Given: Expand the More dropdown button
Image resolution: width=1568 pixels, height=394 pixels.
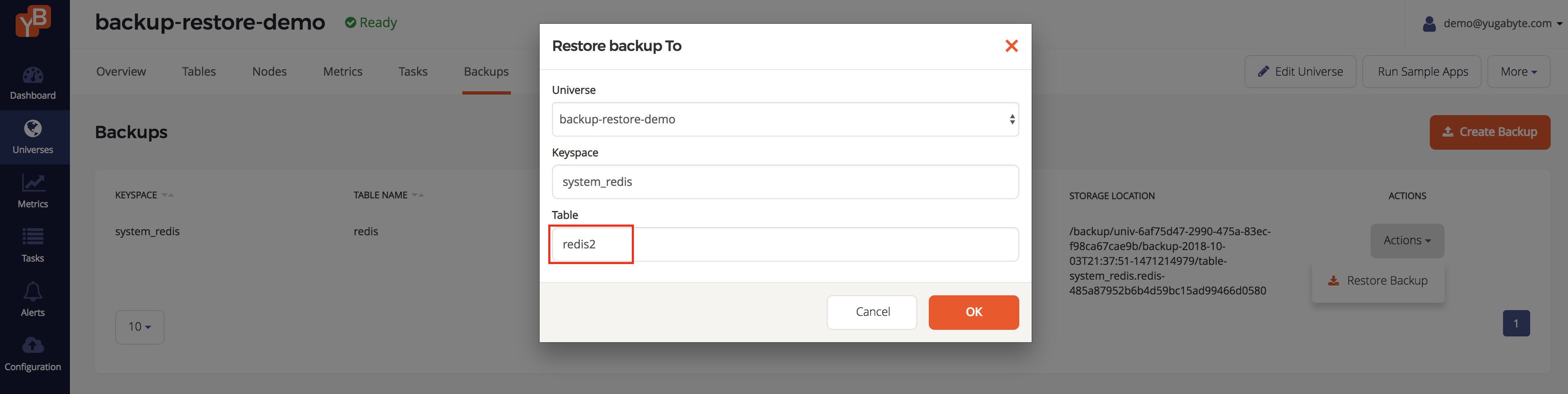Looking at the screenshot, I should pos(1518,72).
